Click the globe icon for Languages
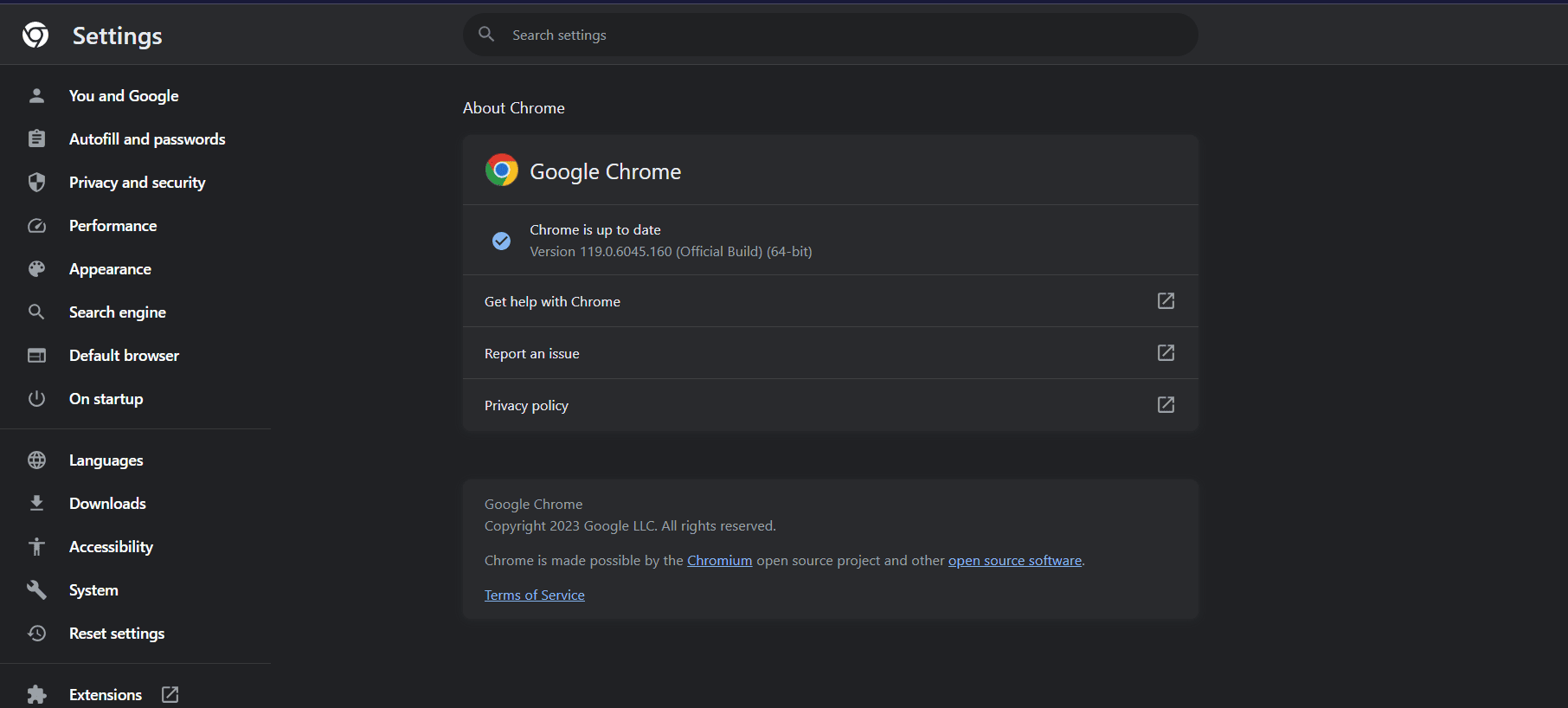 [36, 460]
